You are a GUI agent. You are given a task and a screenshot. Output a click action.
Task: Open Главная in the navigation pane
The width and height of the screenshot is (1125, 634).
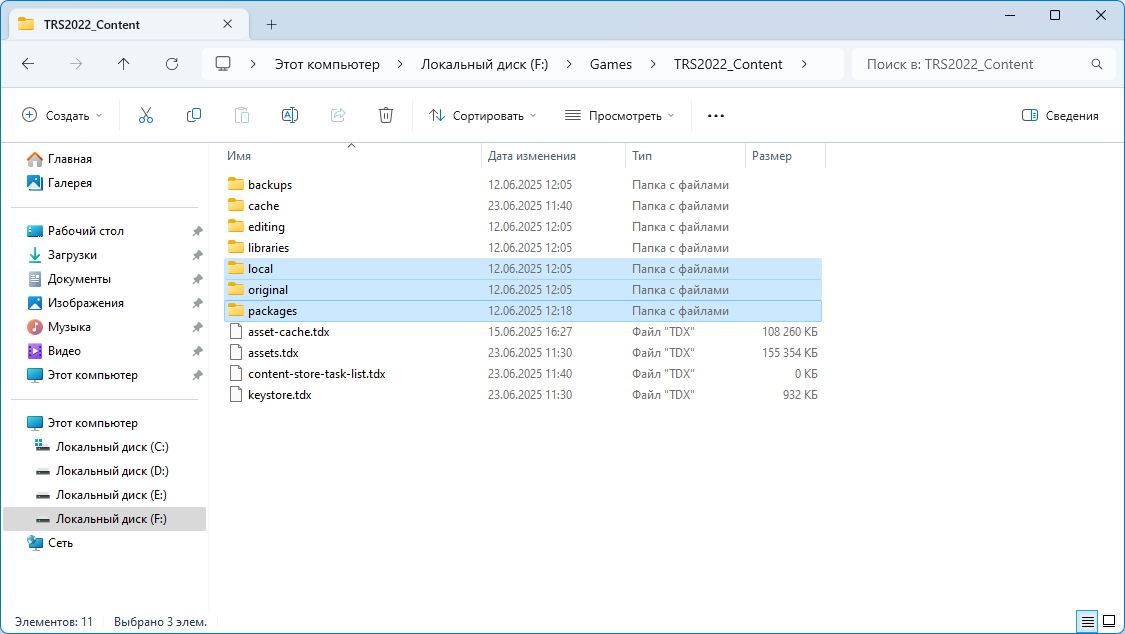pos(70,158)
